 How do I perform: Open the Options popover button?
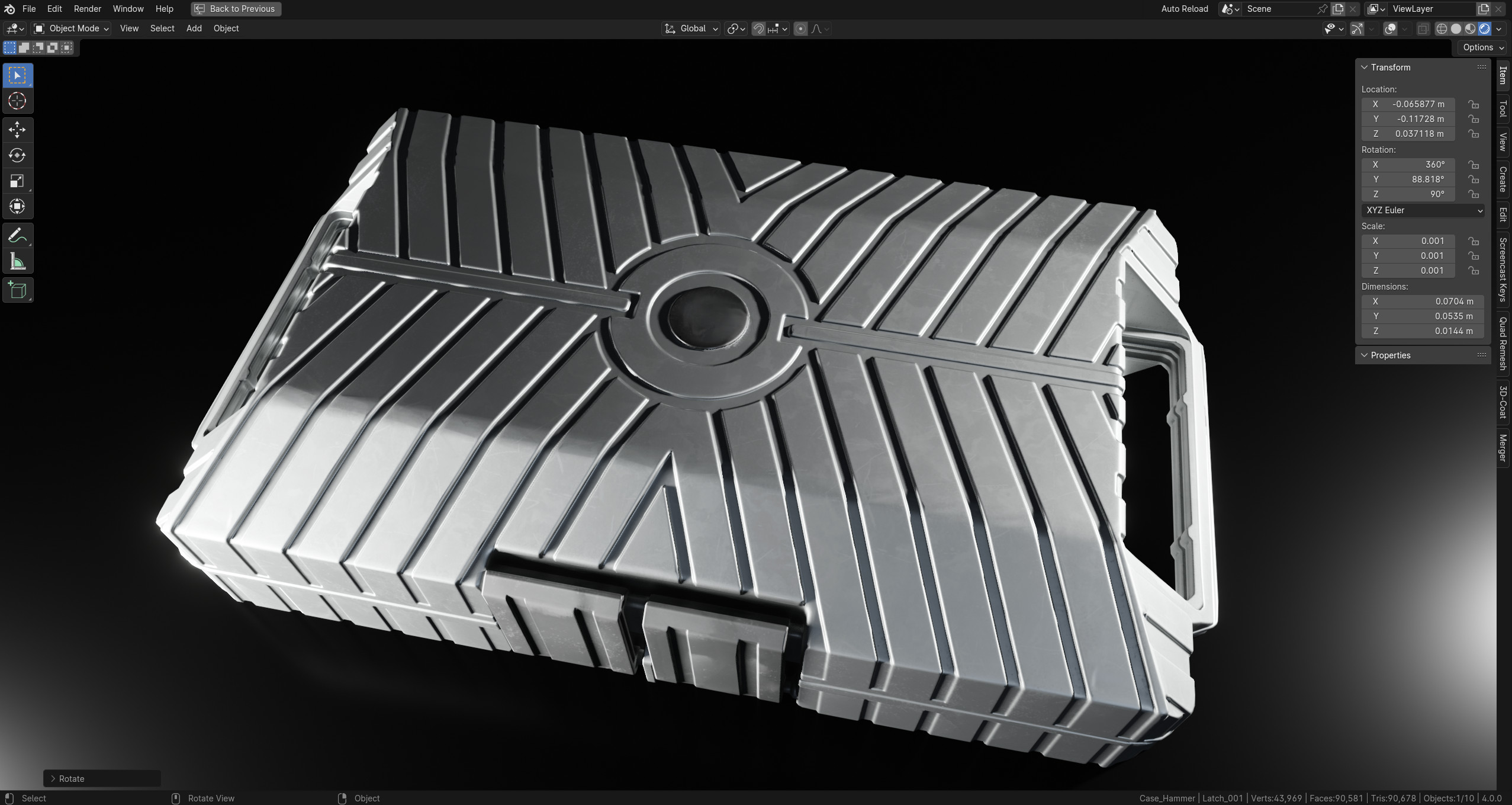[x=1483, y=47]
